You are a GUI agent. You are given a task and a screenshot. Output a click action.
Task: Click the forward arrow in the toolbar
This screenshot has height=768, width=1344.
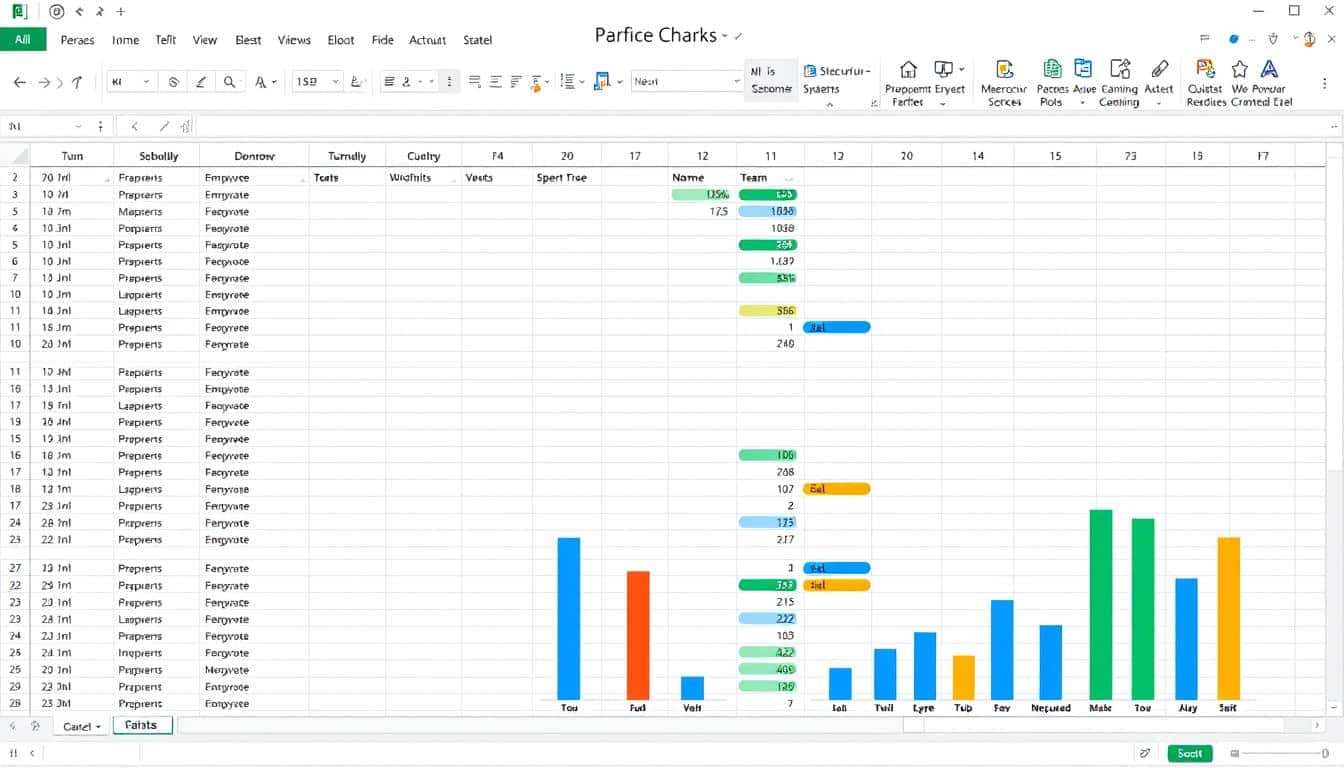[x=43, y=82]
